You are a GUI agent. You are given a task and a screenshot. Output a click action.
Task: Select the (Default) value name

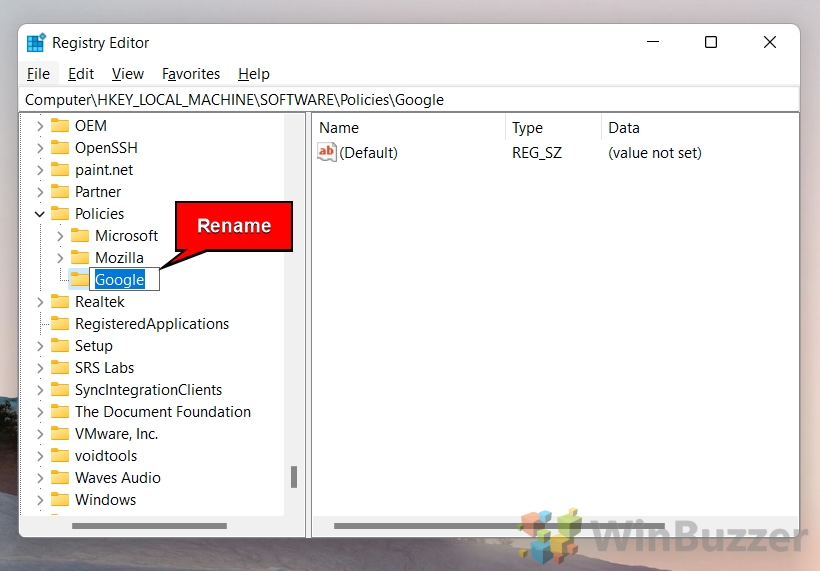(x=368, y=153)
